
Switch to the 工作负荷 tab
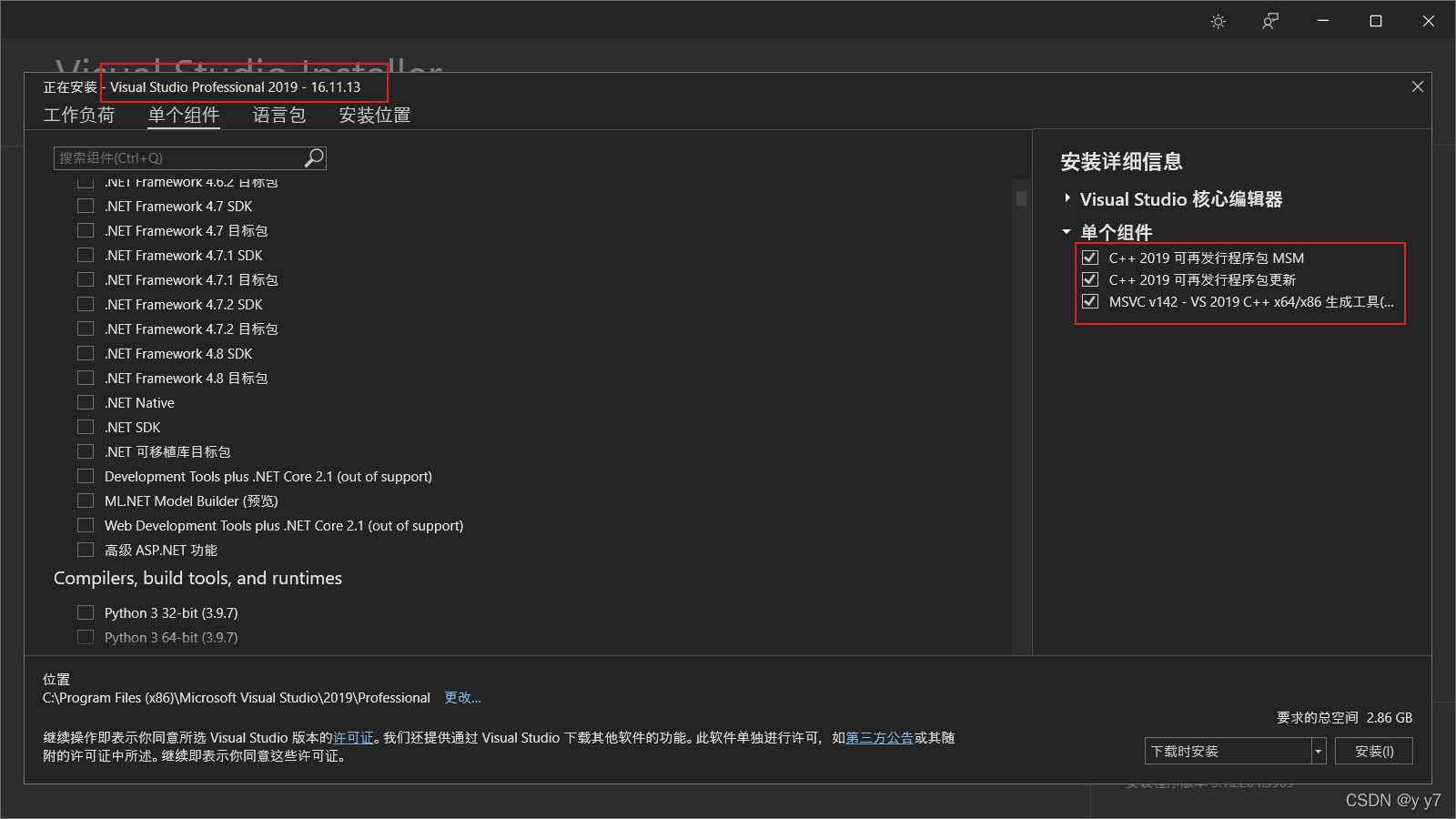pyautogui.click(x=79, y=116)
